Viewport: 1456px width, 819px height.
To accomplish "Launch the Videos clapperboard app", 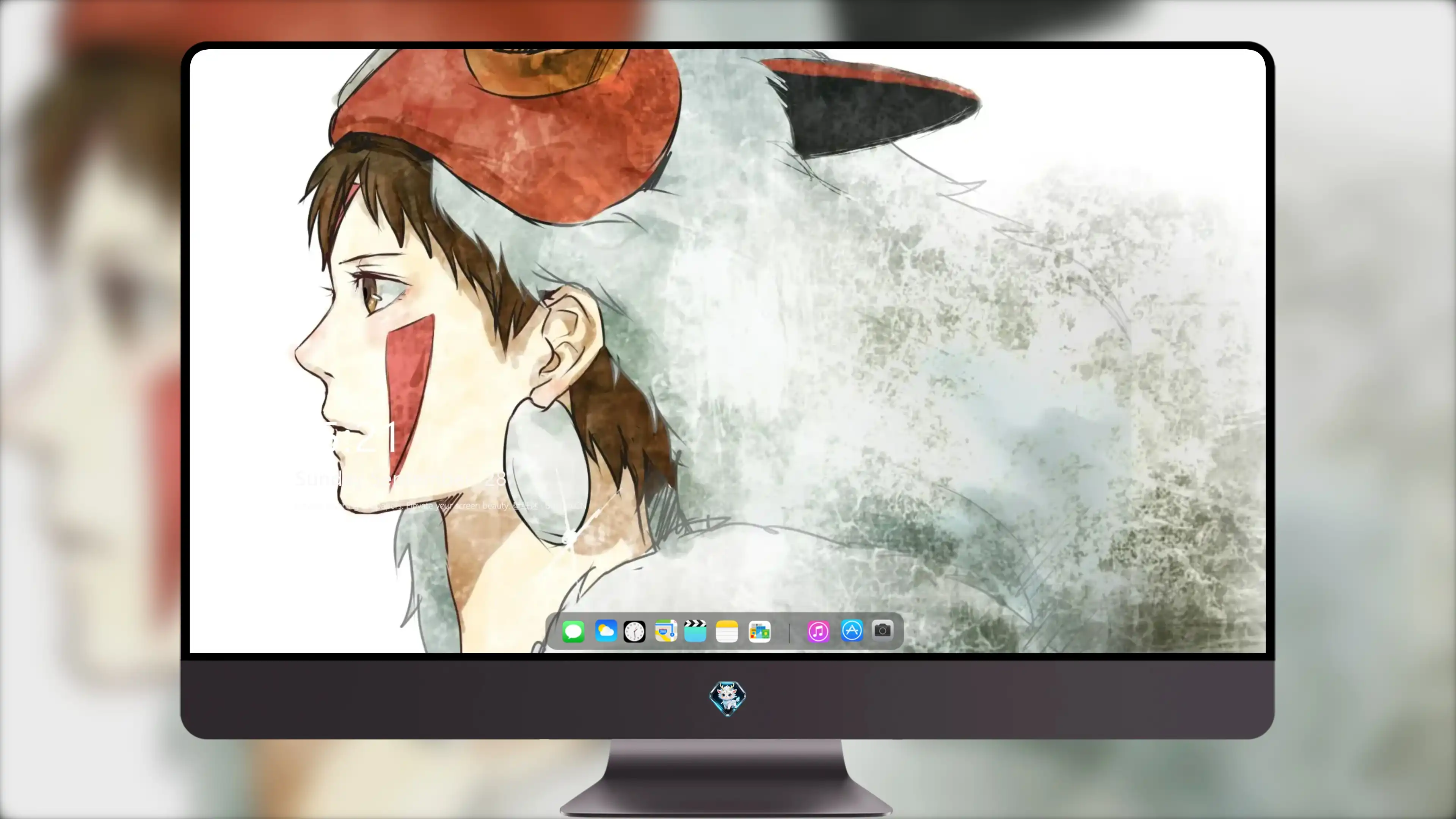I will coord(695,631).
